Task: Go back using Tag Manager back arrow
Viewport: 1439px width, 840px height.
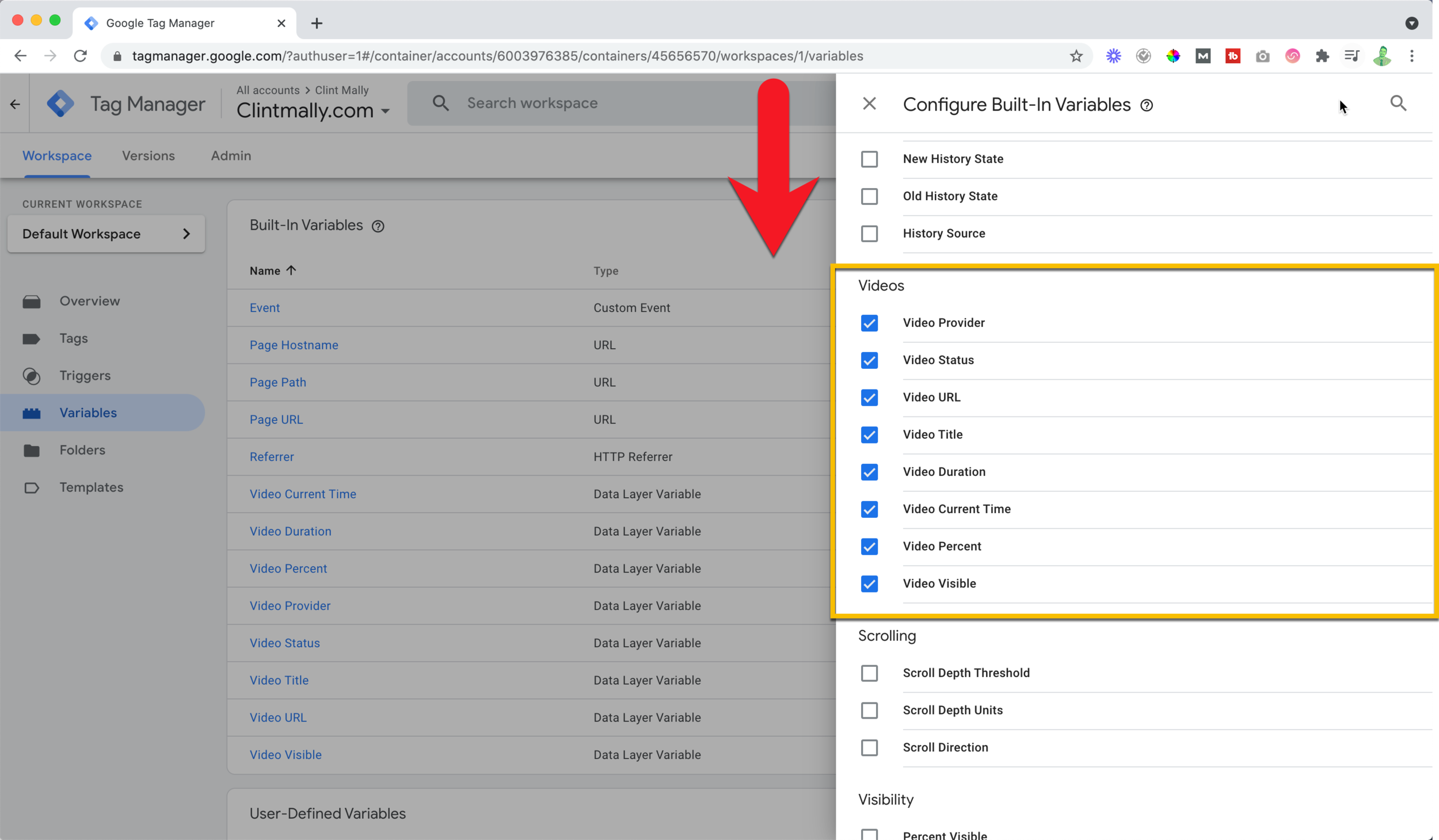Action: [15, 104]
